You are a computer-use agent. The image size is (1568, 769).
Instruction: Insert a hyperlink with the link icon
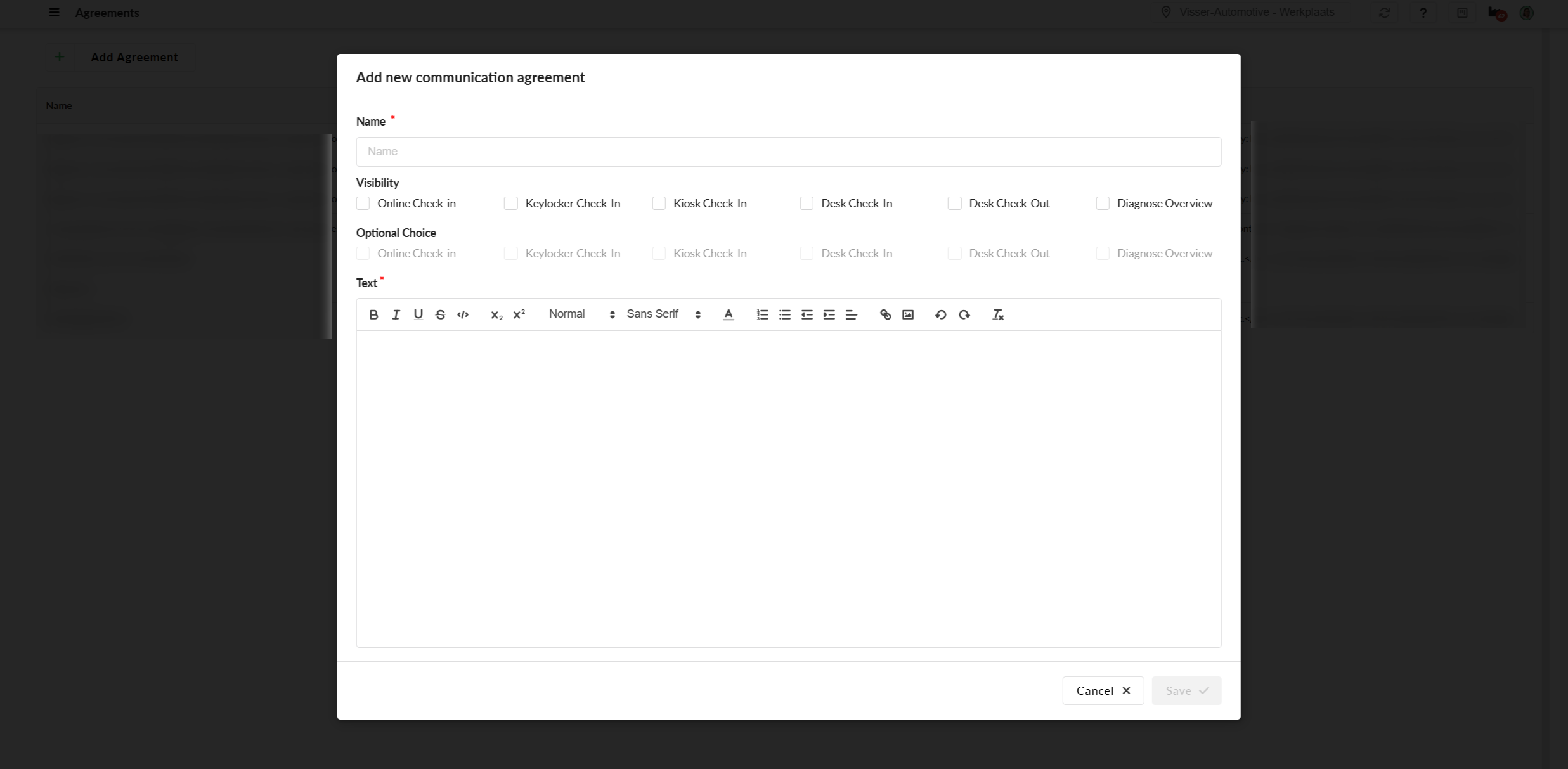(885, 314)
